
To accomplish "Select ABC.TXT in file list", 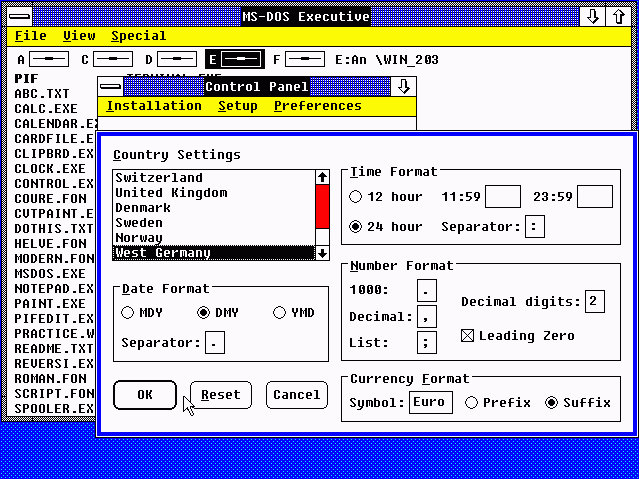I will [42, 94].
